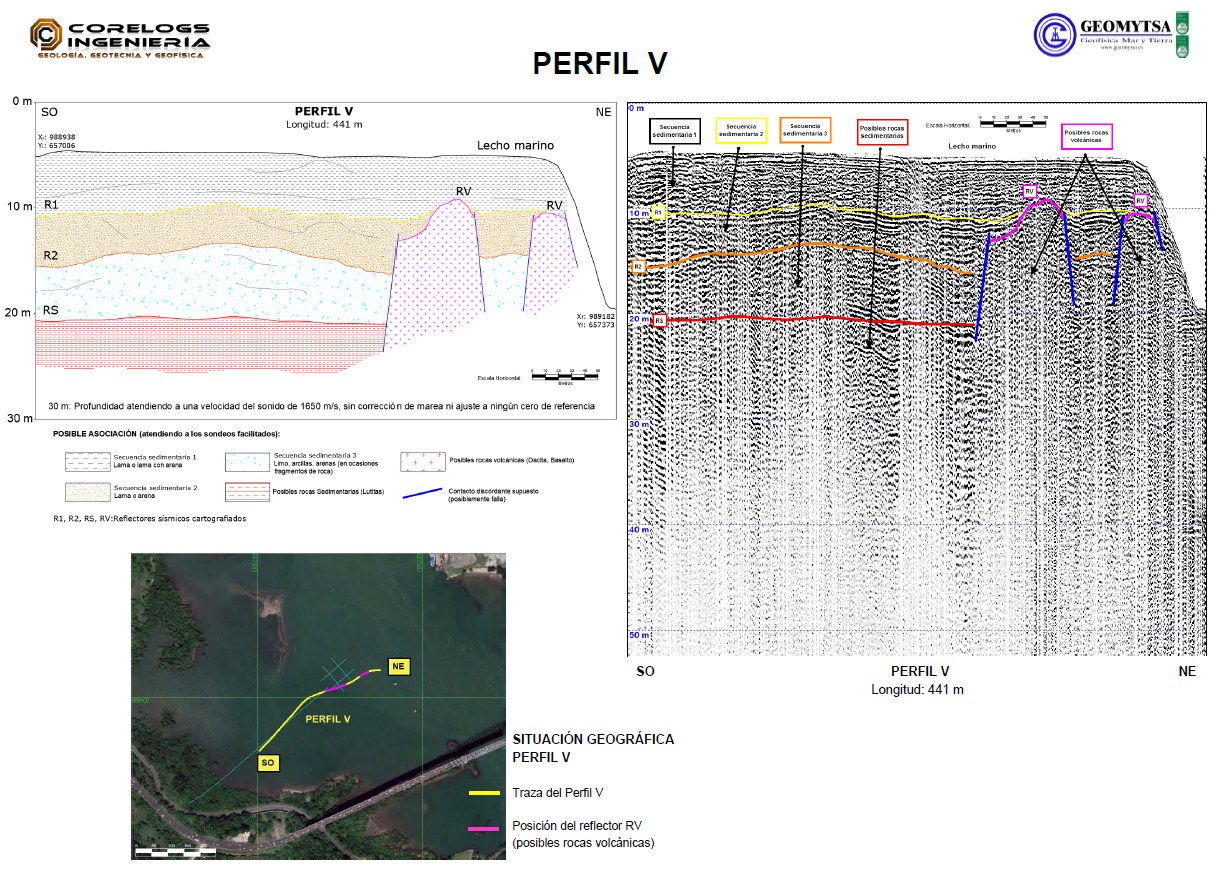Click magenta-bordered Posibles rocas volcánicas box
The width and height of the screenshot is (1222, 883).
pyautogui.click(x=1086, y=137)
